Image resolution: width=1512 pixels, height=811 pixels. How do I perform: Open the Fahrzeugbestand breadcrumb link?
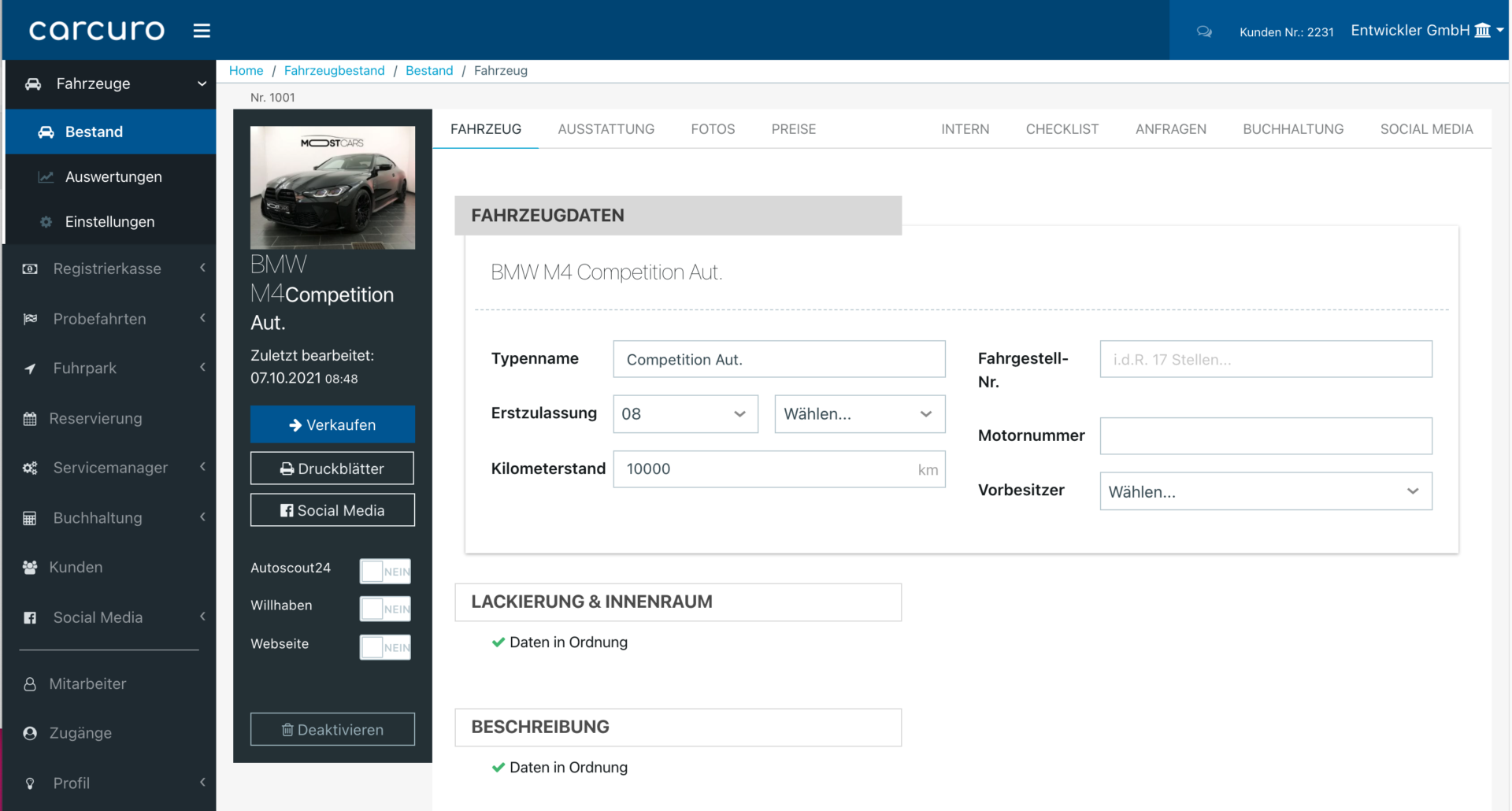click(334, 71)
